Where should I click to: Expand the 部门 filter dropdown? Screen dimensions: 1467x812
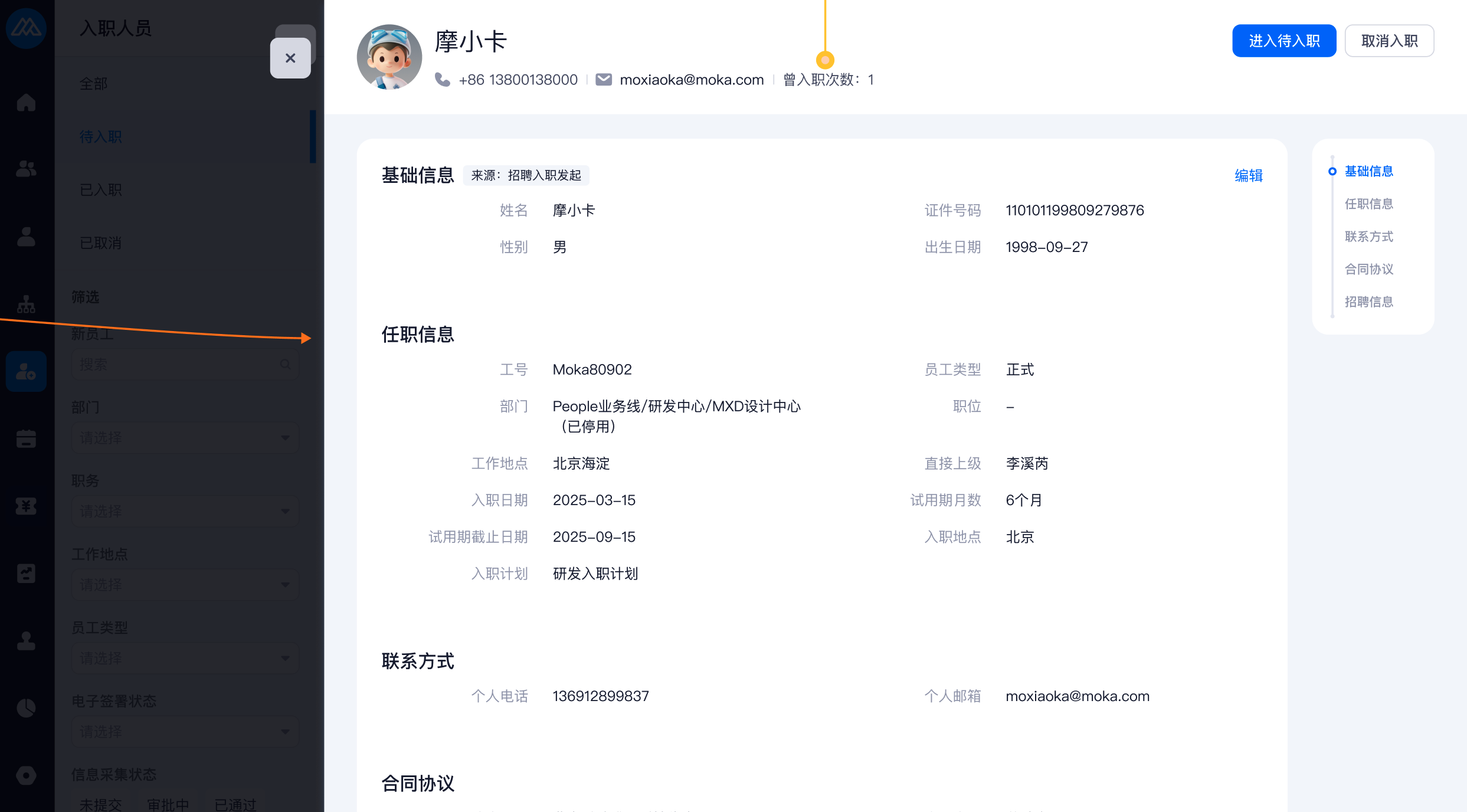(185, 438)
